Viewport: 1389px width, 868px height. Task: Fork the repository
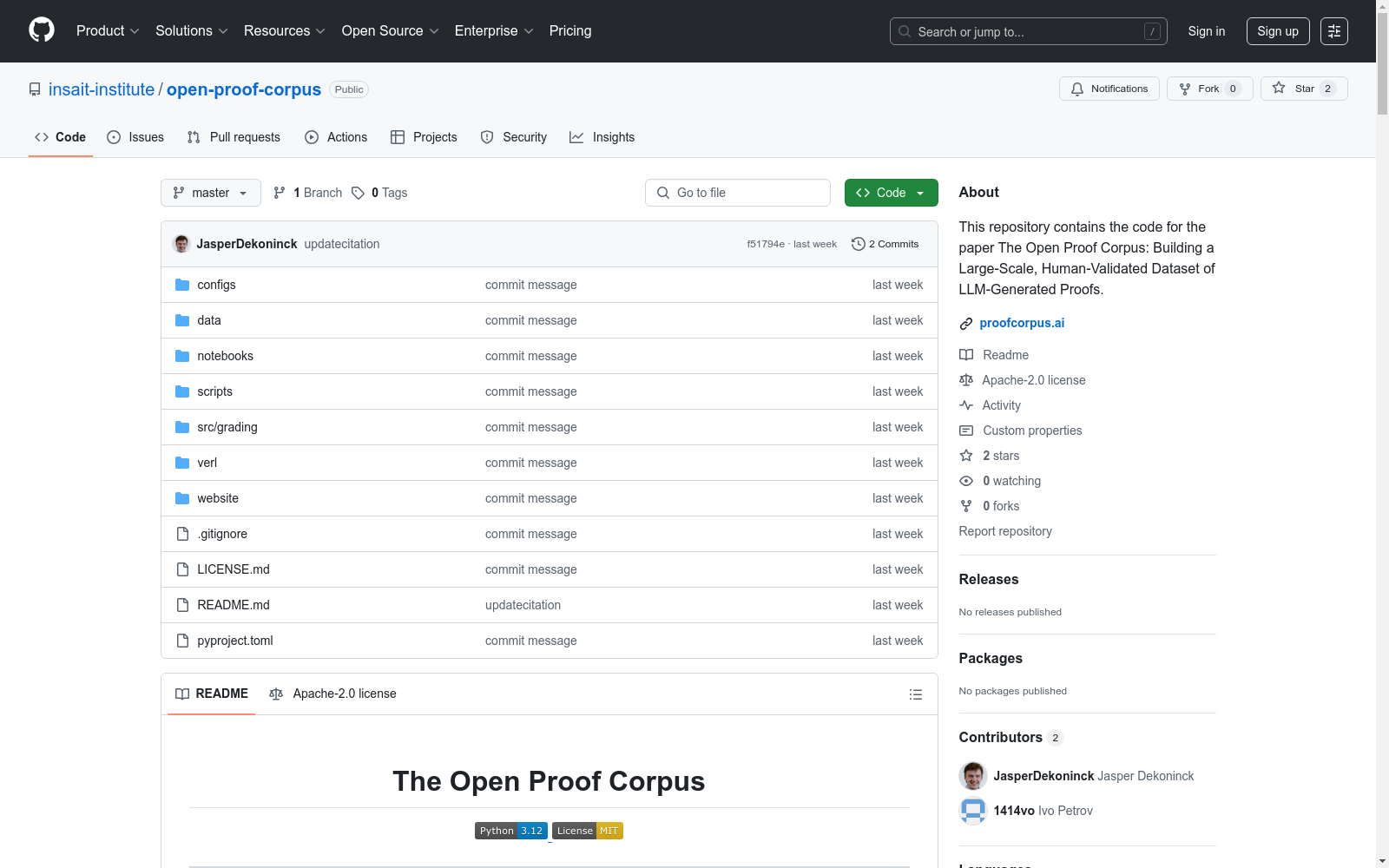click(1210, 89)
